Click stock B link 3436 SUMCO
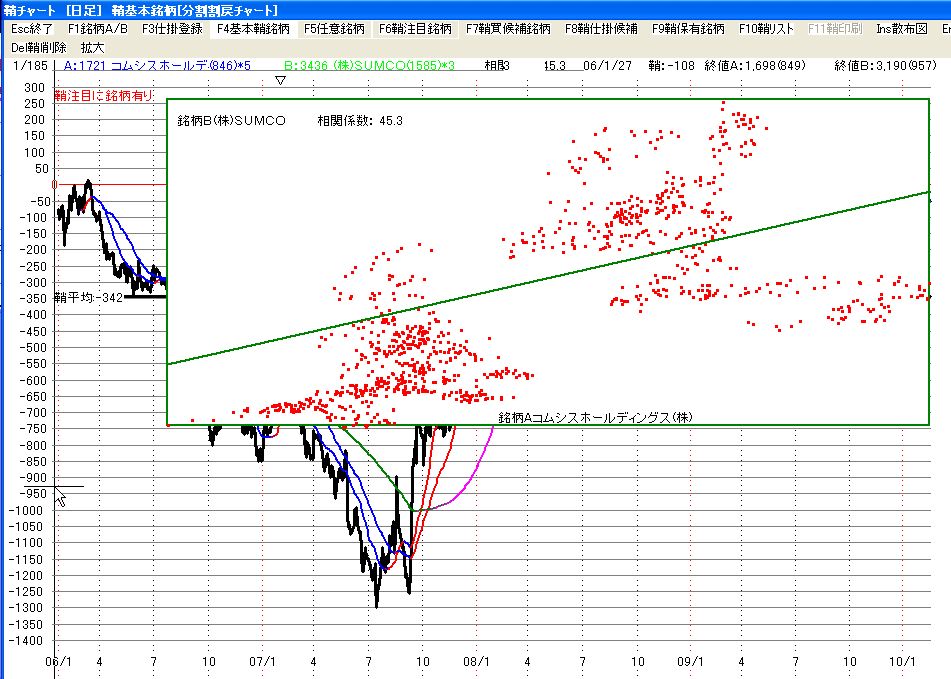951x679 pixels. (x=369, y=66)
